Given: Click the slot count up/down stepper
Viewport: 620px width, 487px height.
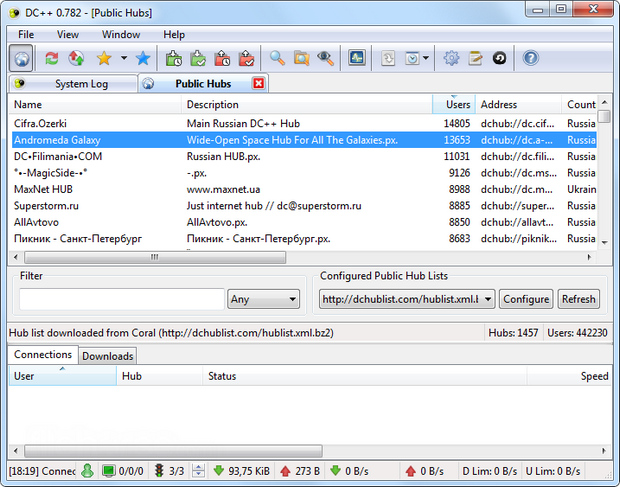Looking at the screenshot, I should pyautogui.click(x=198, y=471).
